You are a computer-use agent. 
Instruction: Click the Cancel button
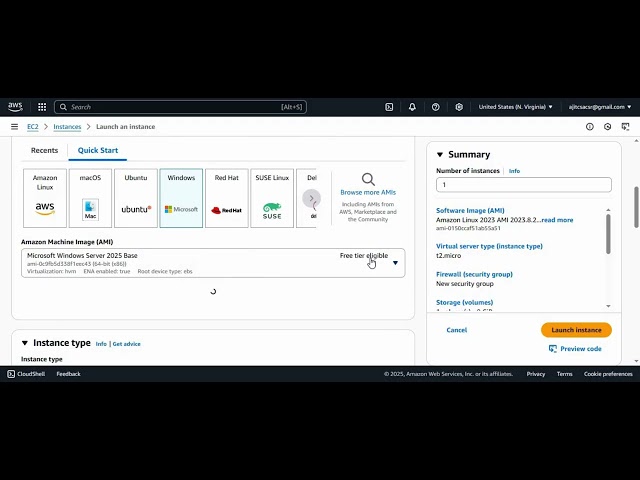[x=456, y=330]
